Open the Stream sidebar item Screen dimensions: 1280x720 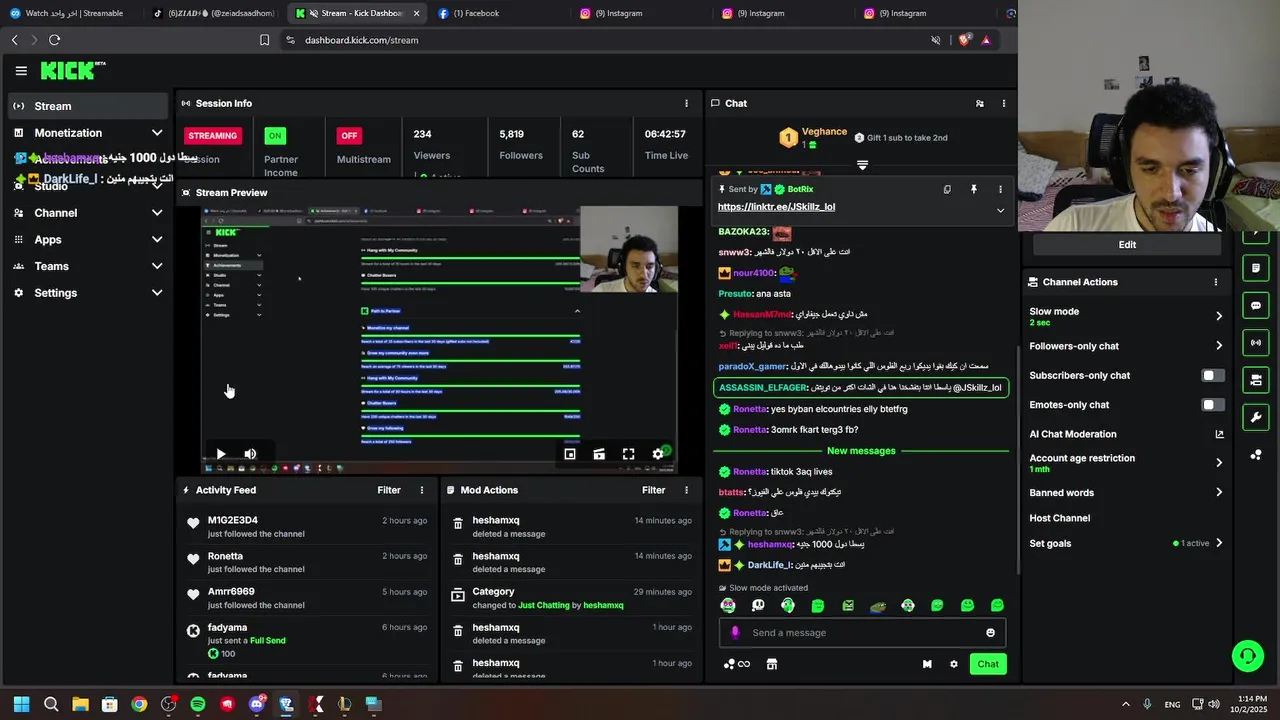88,106
